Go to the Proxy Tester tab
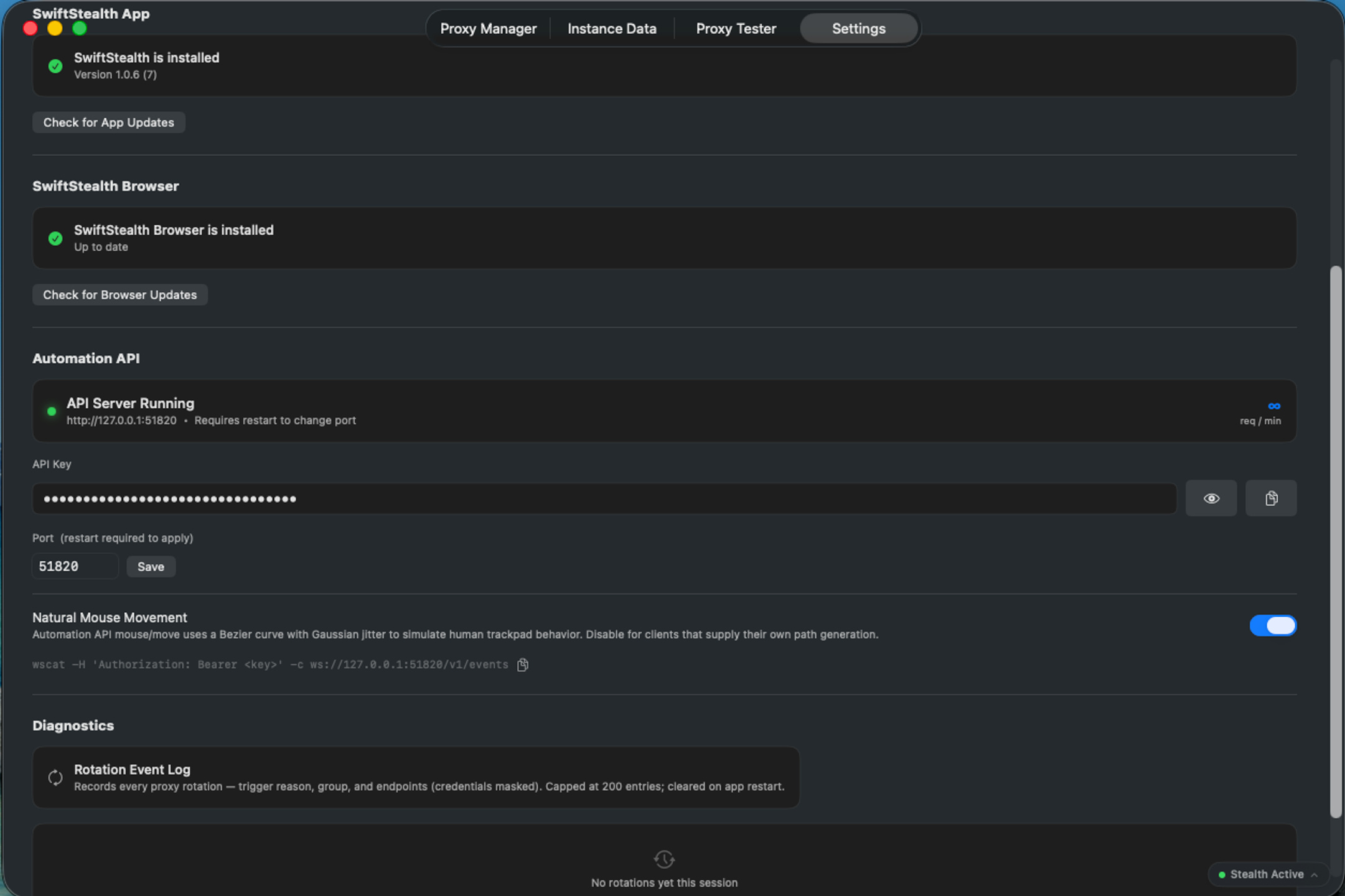 pos(736,29)
